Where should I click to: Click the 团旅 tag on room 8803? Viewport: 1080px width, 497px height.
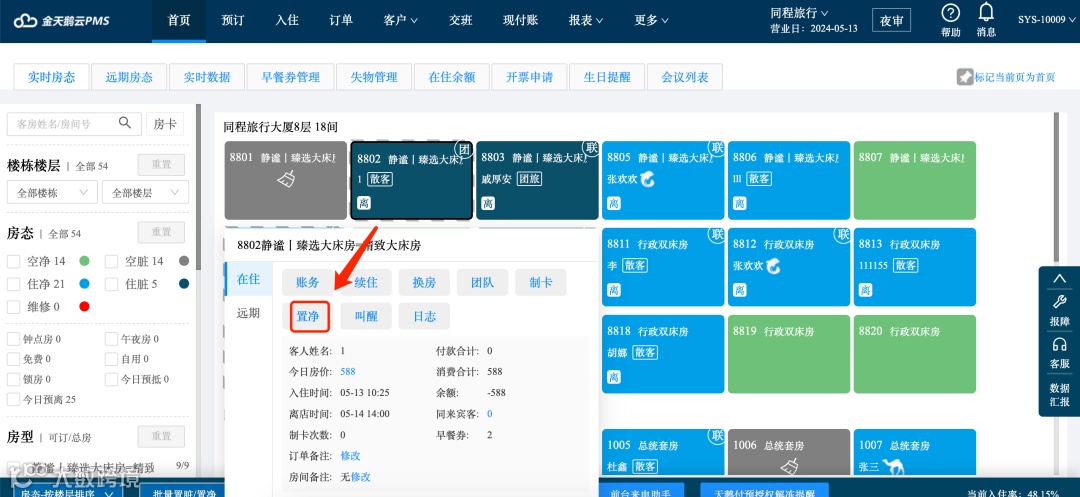[x=529, y=179]
